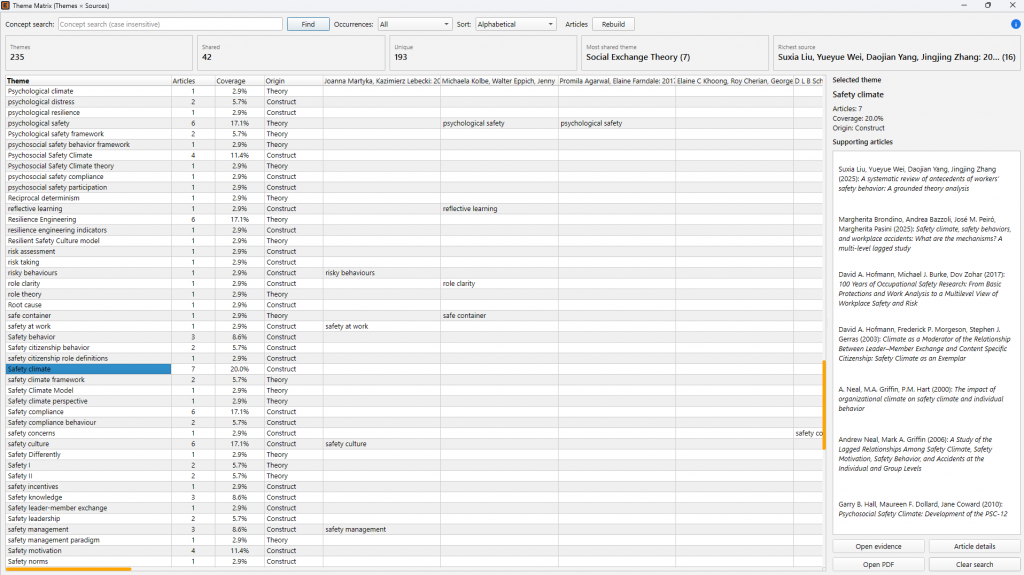This screenshot has height=575, width=1024.
Task: Click the Coverage column header
Action: [239, 81]
